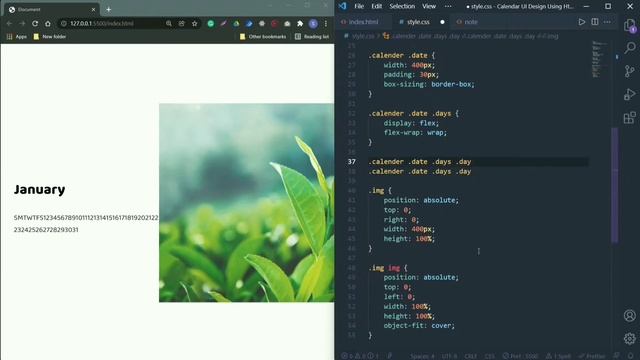The height and width of the screenshot is (360, 640).
Task: Click the January heading in page
Action: [40, 189]
